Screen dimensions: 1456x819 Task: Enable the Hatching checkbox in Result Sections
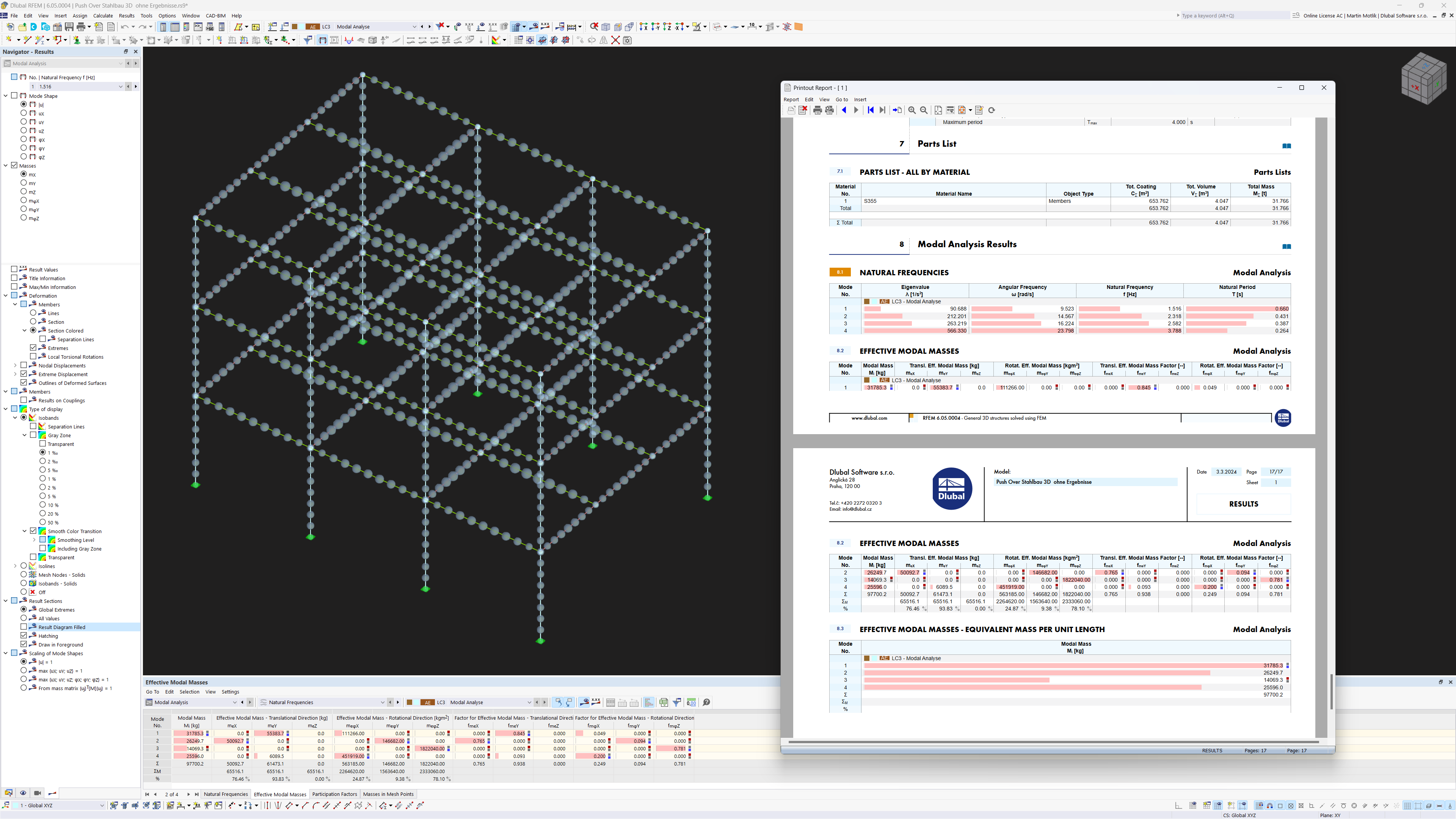point(24,636)
